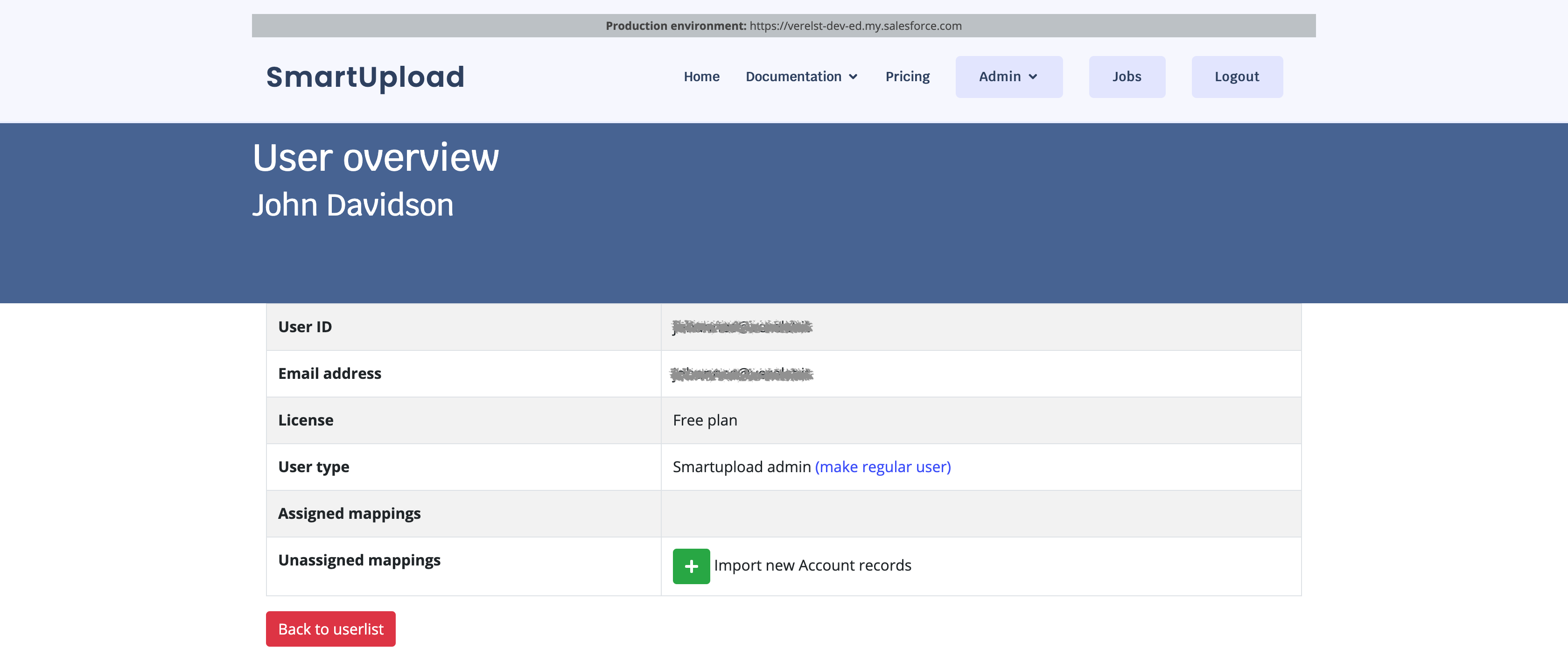The width and height of the screenshot is (1568, 663).
Task: Click the blurred User ID value
Action: pyautogui.click(x=742, y=327)
